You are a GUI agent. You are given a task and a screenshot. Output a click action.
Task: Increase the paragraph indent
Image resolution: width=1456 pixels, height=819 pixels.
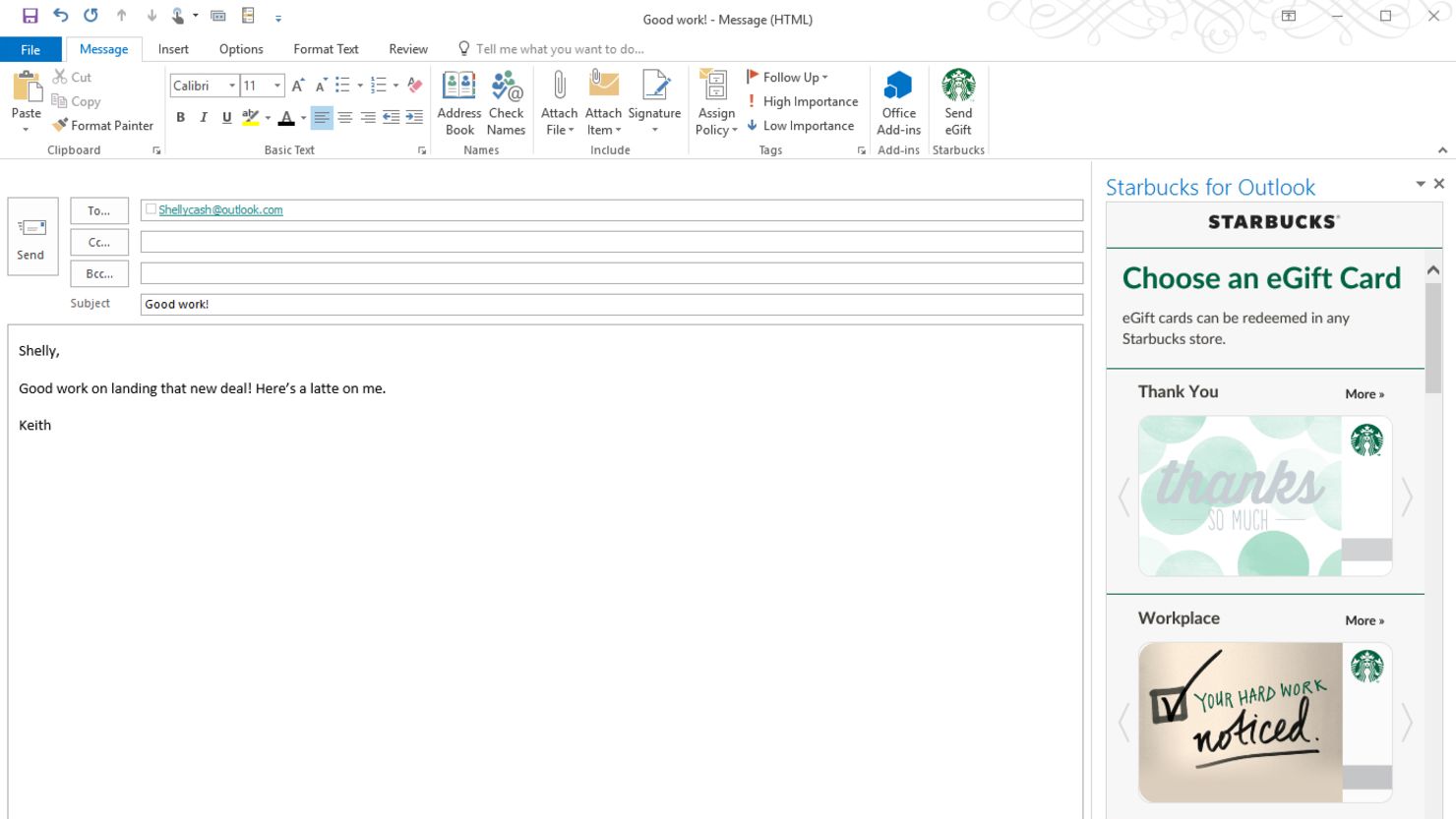[414, 117]
